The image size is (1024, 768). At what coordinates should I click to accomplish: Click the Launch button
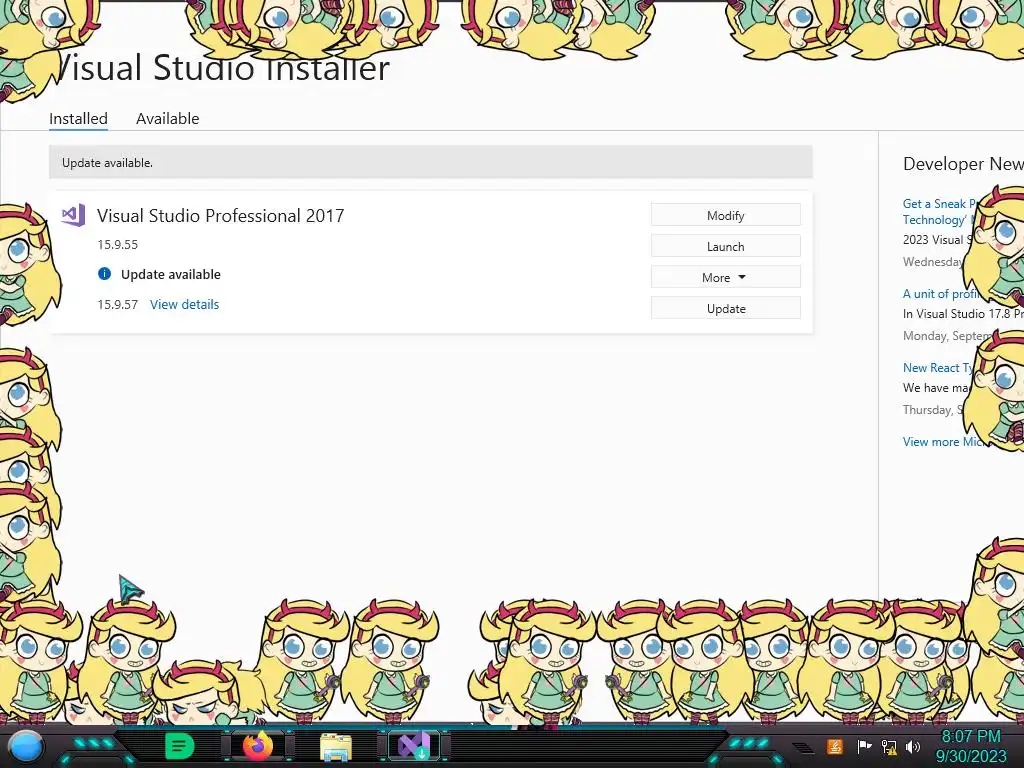[726, 246]
